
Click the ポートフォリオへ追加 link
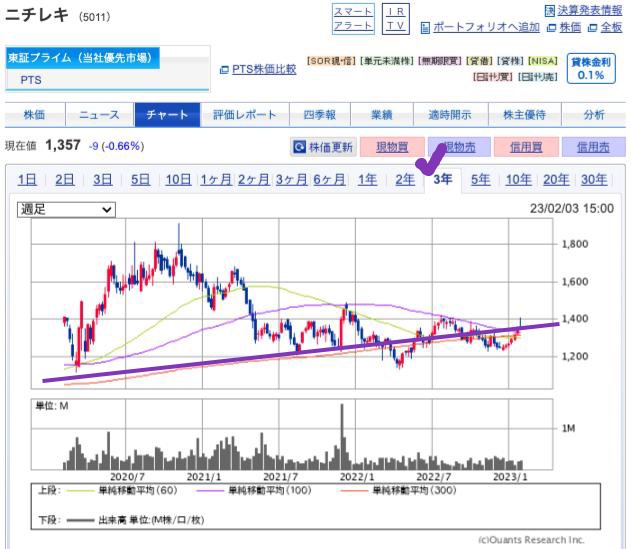486,27
